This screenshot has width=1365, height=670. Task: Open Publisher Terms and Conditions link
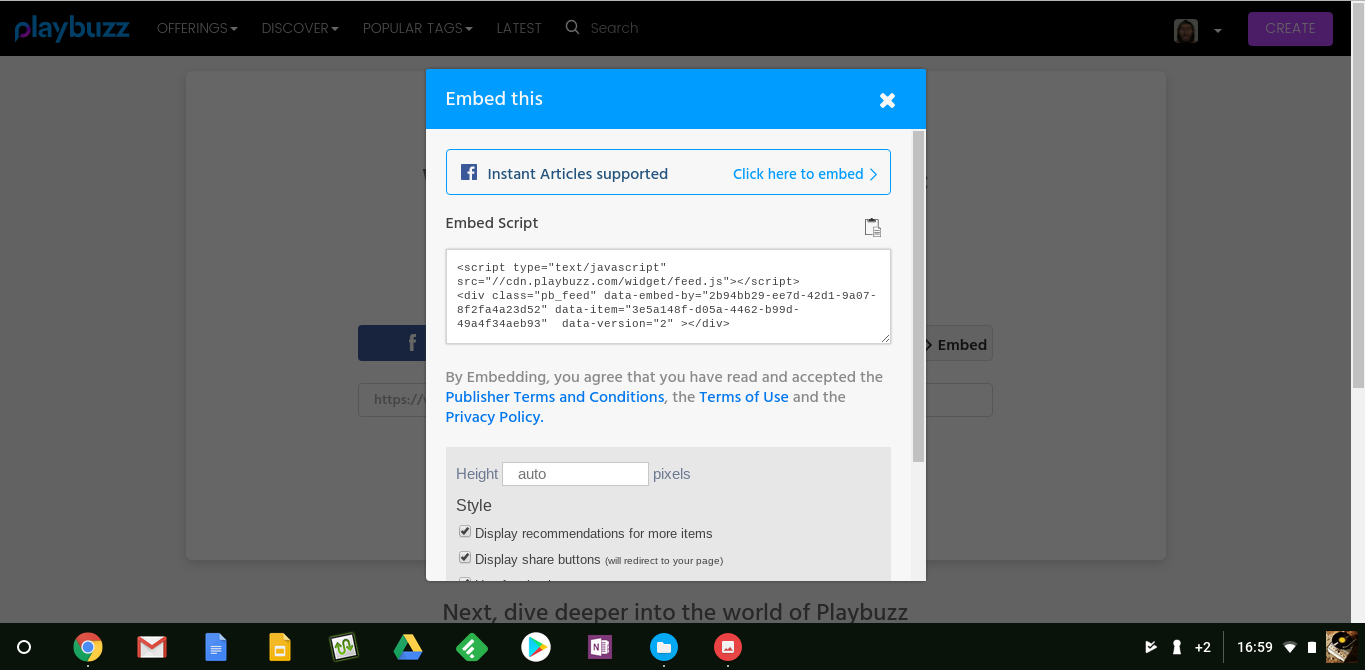pos(555,397)
